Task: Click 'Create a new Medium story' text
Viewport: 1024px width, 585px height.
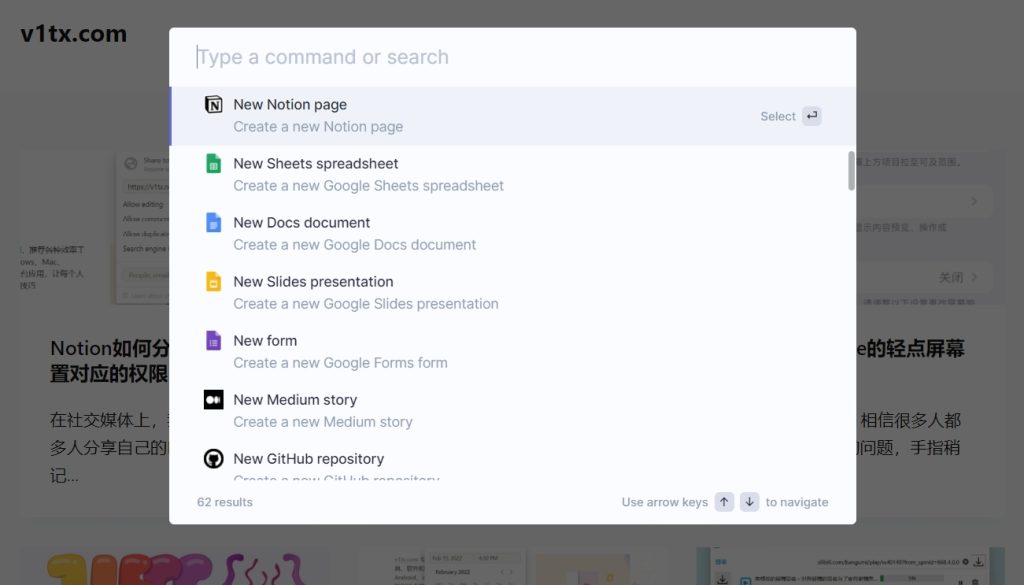Action: point(323,422)
